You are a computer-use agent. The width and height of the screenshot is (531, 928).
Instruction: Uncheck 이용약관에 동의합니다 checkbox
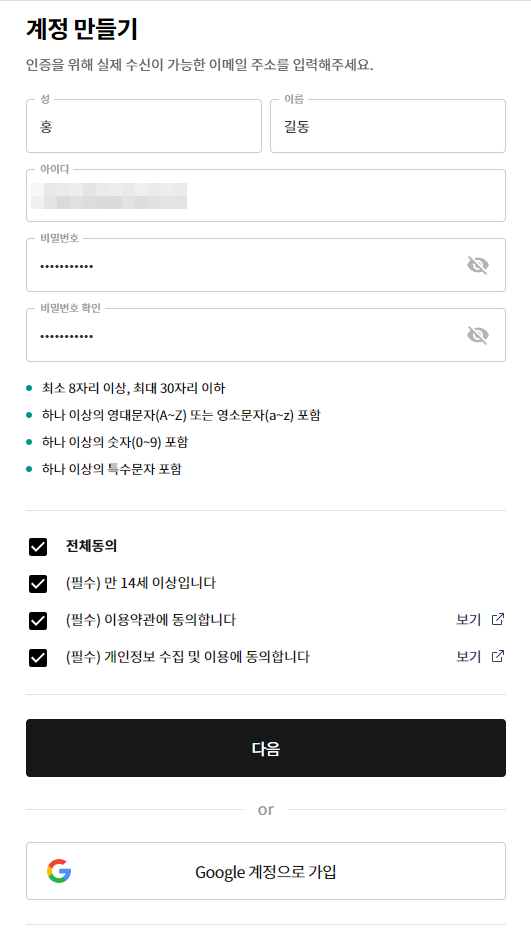pos(38,620)
